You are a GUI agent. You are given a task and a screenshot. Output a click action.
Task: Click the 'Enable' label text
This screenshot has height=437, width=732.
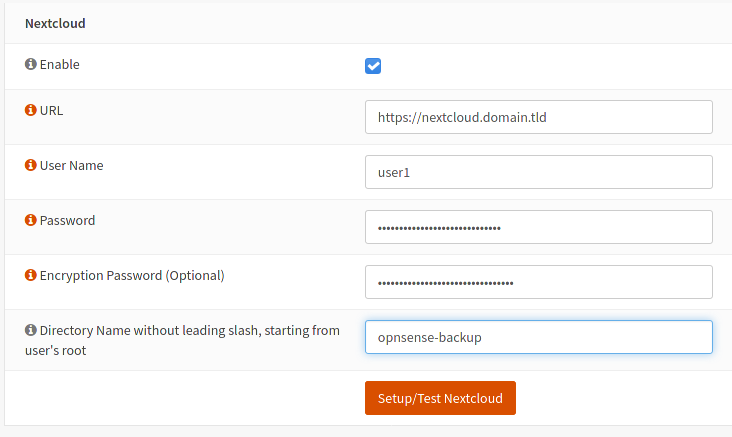pyautogui.click(x=59, y=64)
